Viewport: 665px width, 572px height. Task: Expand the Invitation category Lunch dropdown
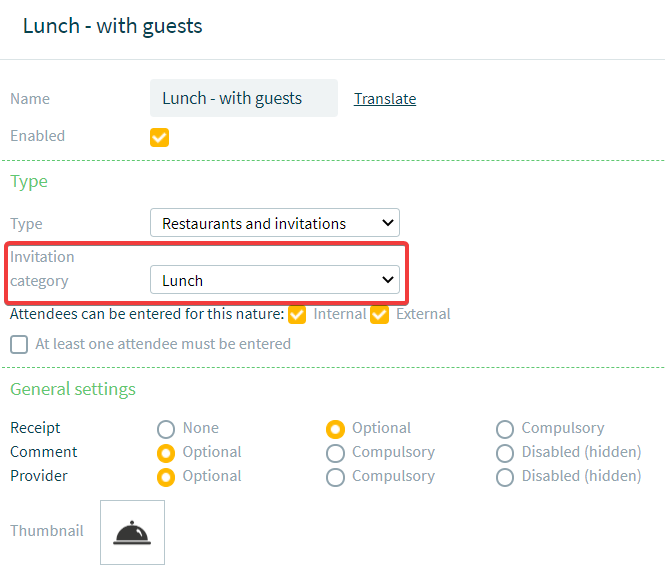275,279
